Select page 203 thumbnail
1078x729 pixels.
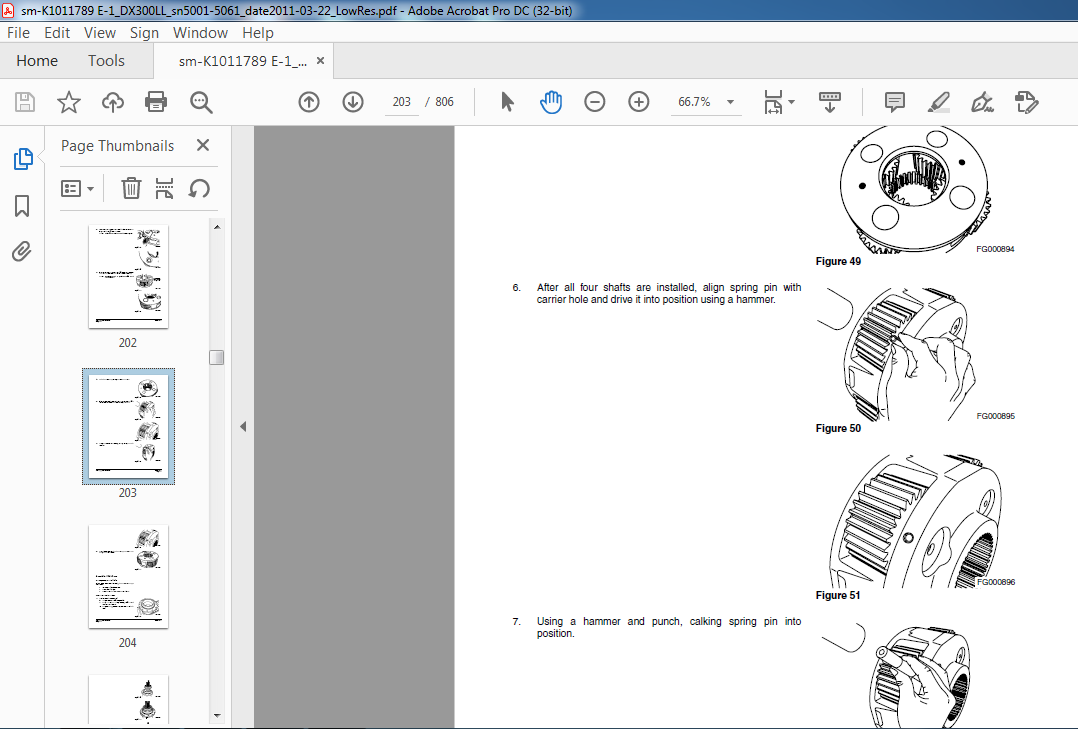pyautogui.click(x=128, y=426)
